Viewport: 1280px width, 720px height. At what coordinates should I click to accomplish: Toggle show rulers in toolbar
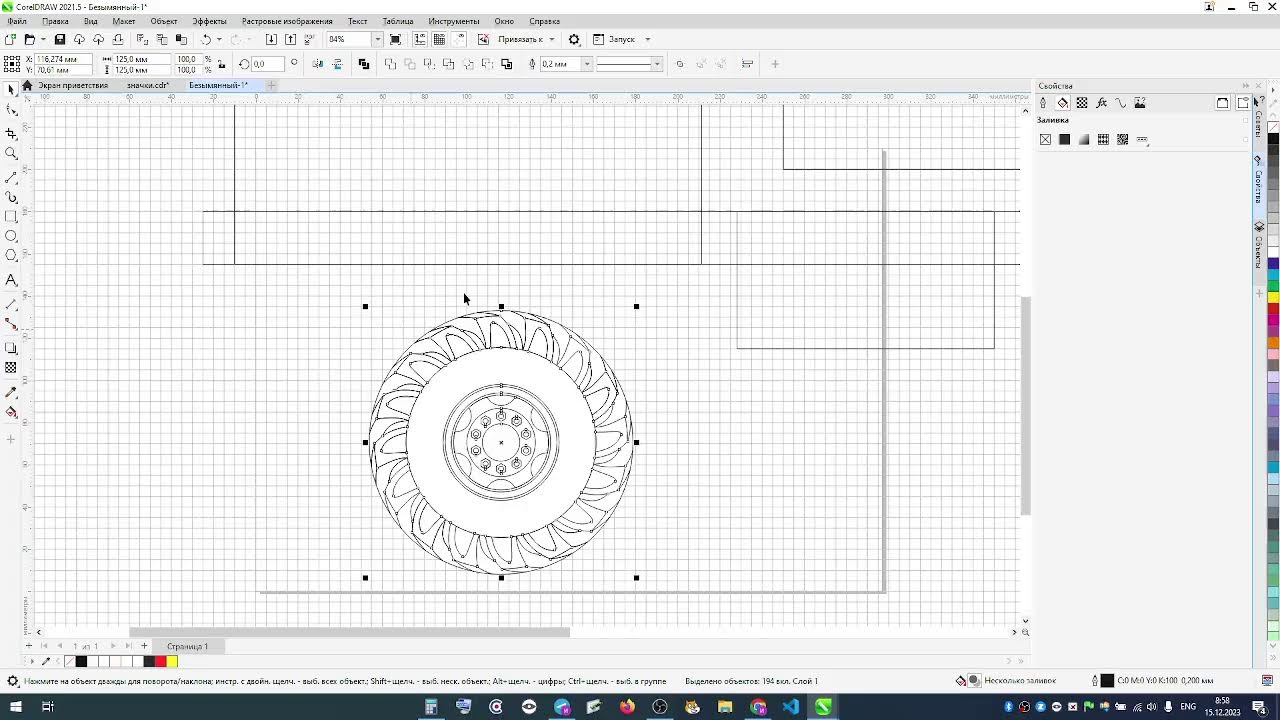(x=419, y=39)
